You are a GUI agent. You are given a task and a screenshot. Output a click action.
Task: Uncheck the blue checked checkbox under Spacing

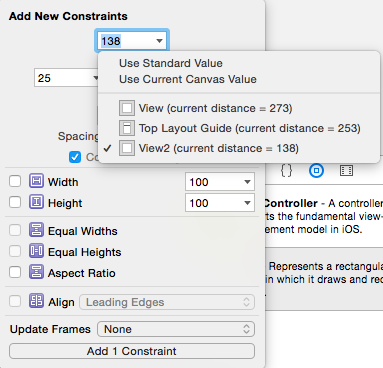(75, 157)
